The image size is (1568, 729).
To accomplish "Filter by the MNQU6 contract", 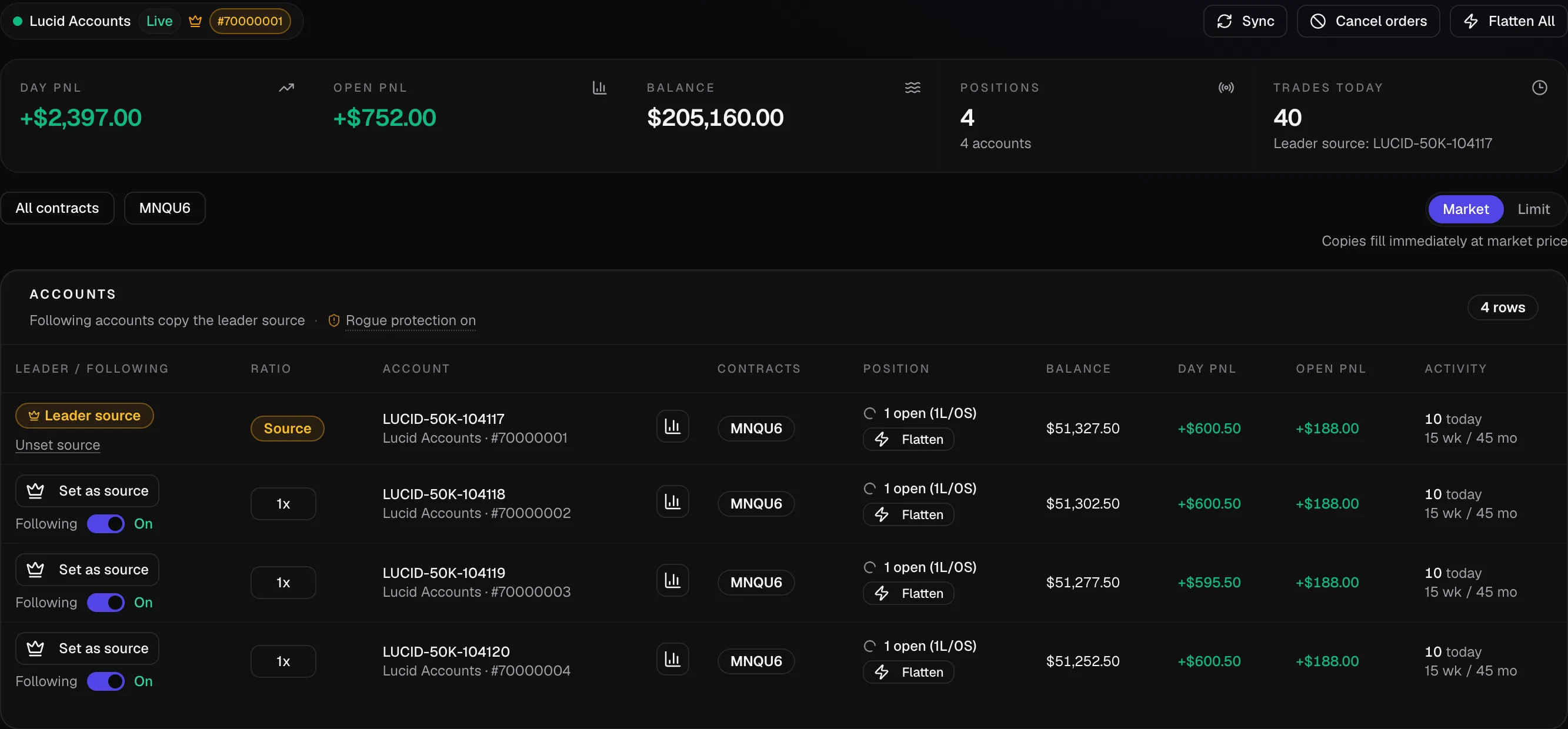I will [165, 208].
